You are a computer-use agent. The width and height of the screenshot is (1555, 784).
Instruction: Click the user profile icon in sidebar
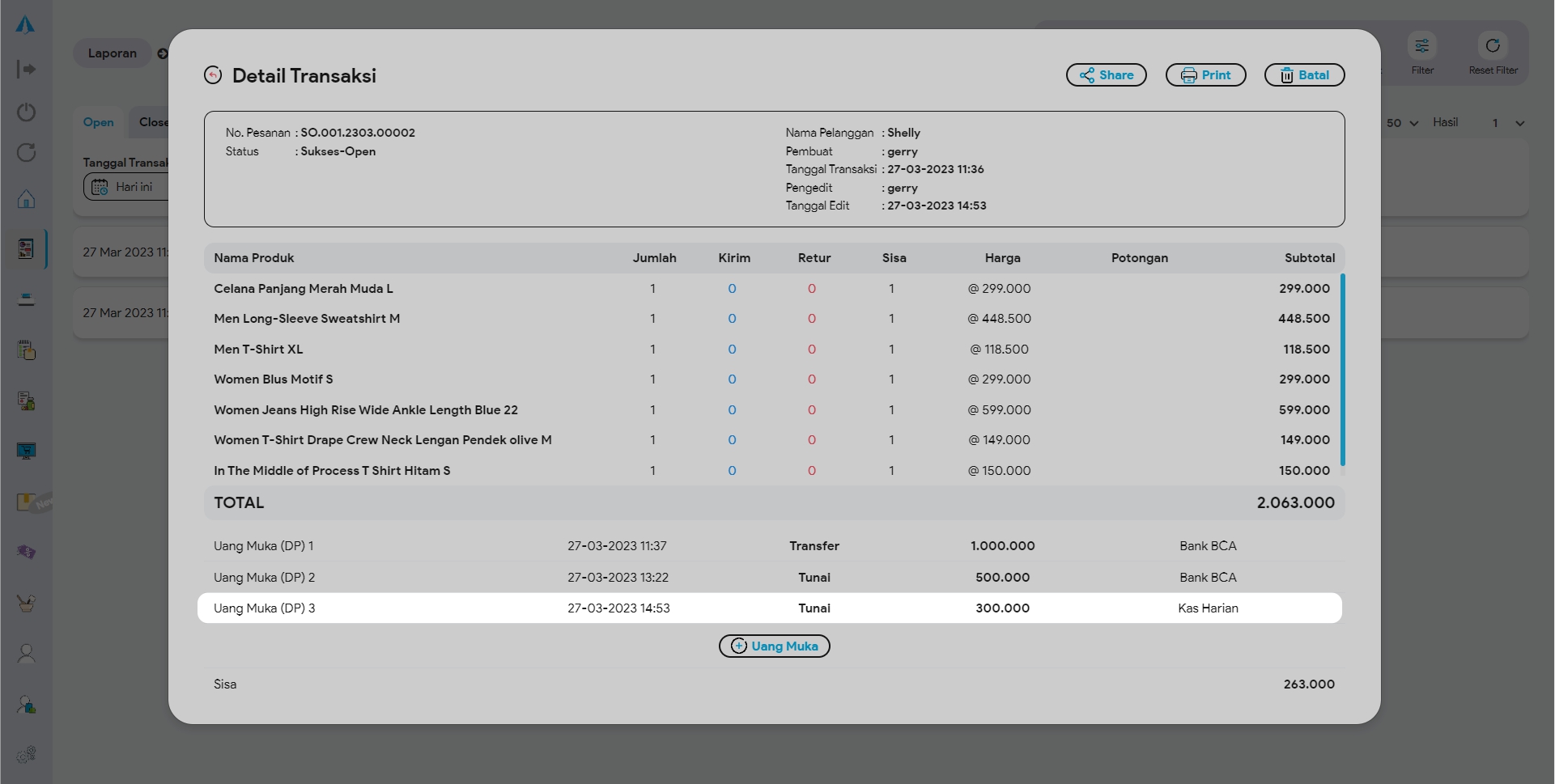click(x=26, y=653)
